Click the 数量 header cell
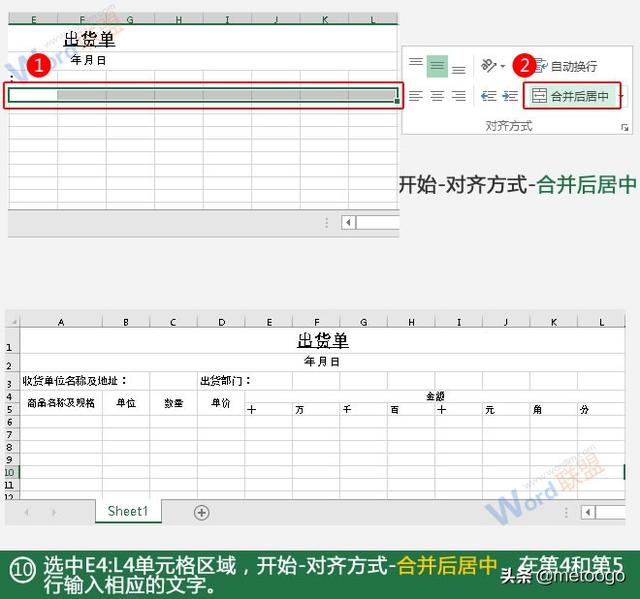Image resolution: width=640 pixels, height=599 pixels. coord(173,403)
